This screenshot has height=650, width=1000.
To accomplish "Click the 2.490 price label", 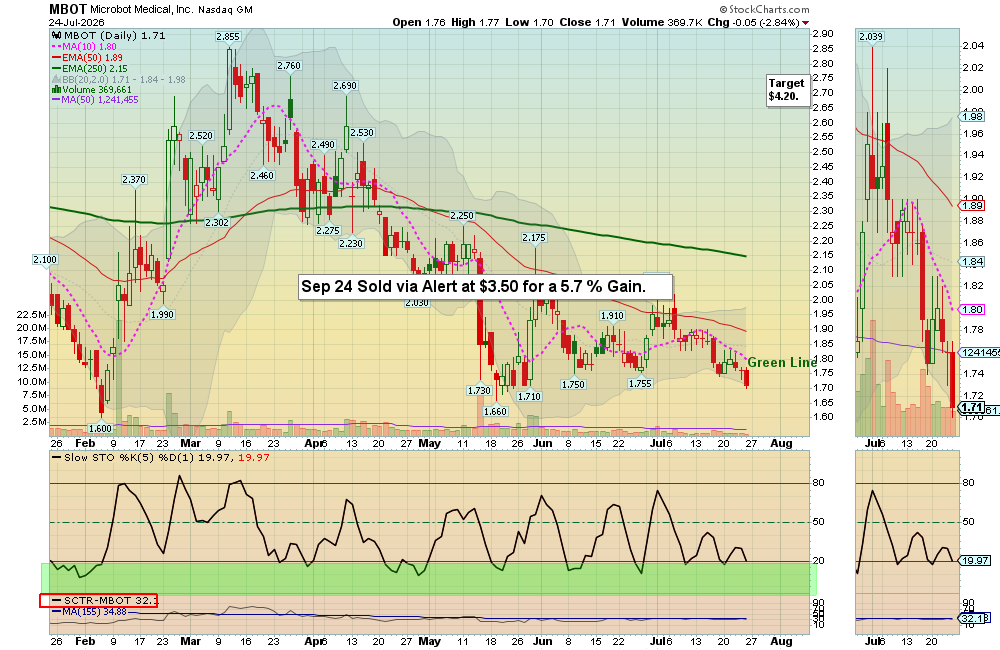I will coord(323,145).
